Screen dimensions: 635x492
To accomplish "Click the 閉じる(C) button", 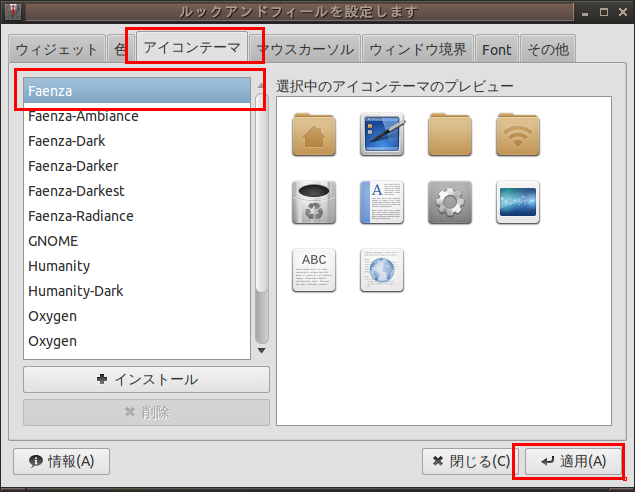I will pos(471,461).
